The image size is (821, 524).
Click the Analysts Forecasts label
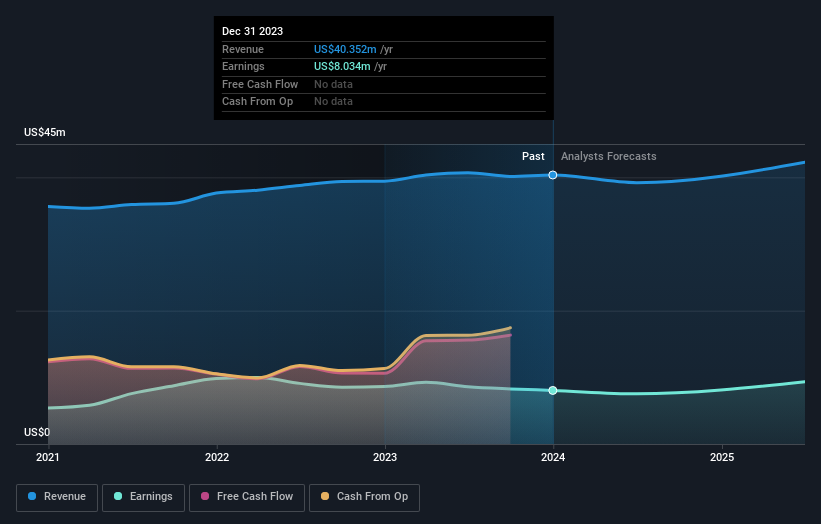coord(608,157)
